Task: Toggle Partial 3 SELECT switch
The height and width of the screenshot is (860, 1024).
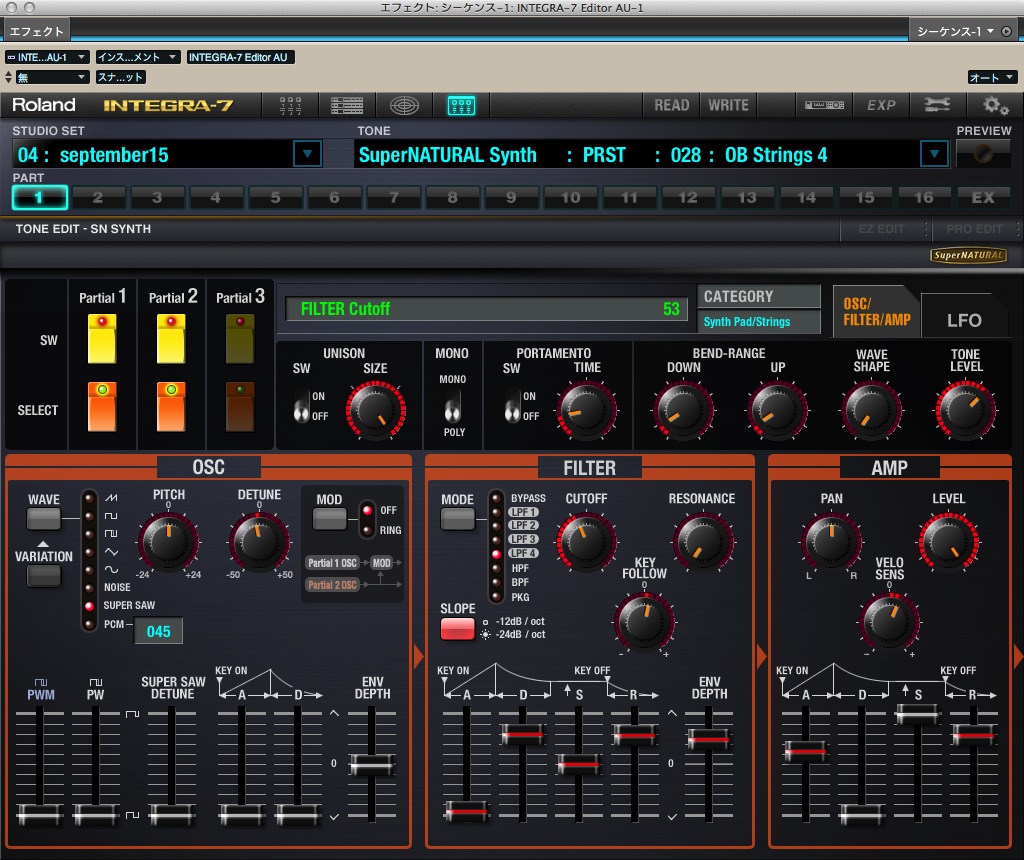Action: (240, 407)
